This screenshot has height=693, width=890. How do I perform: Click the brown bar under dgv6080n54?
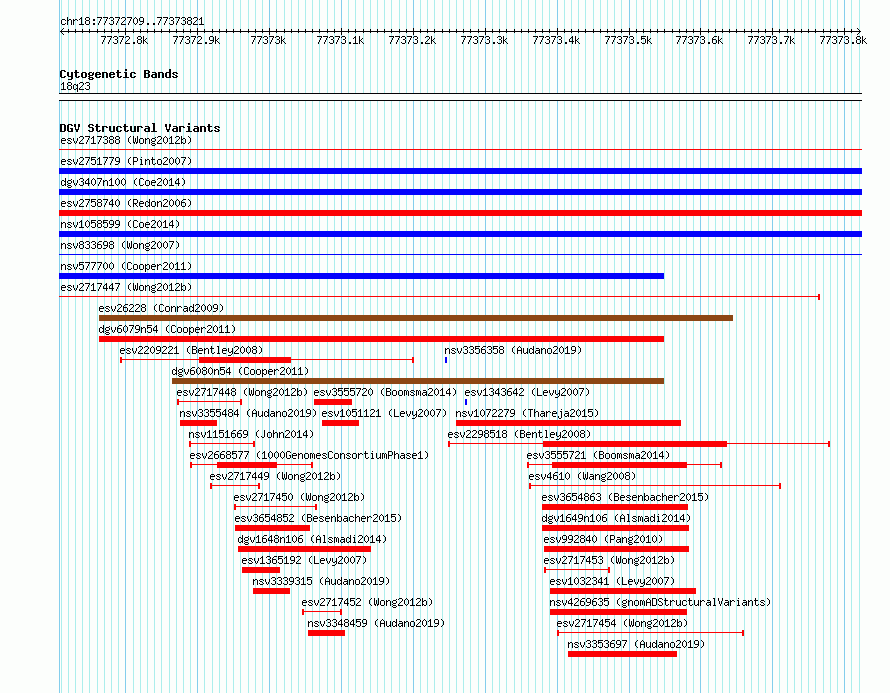tap(418, 381)
